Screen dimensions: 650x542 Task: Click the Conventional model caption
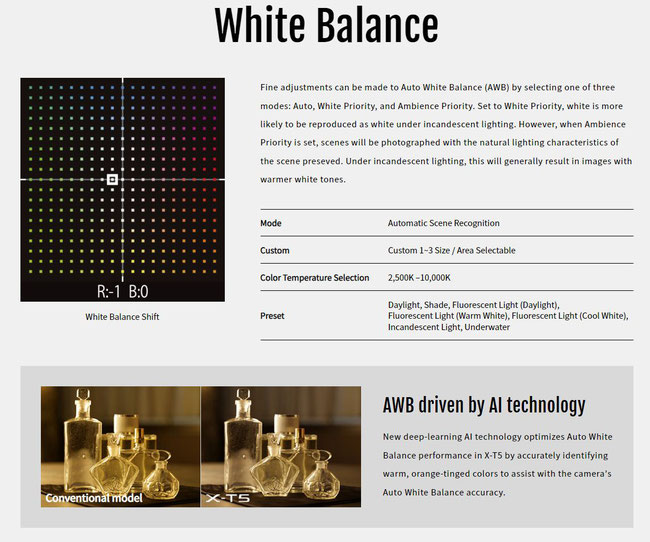tap(94, 498)
